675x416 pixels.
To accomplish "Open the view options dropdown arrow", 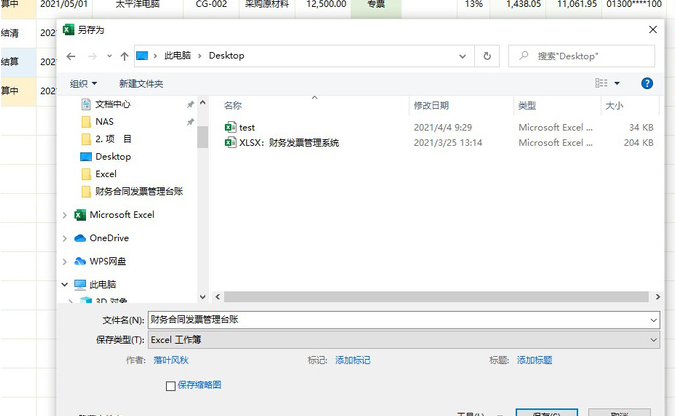I will (x=617, y=83).
